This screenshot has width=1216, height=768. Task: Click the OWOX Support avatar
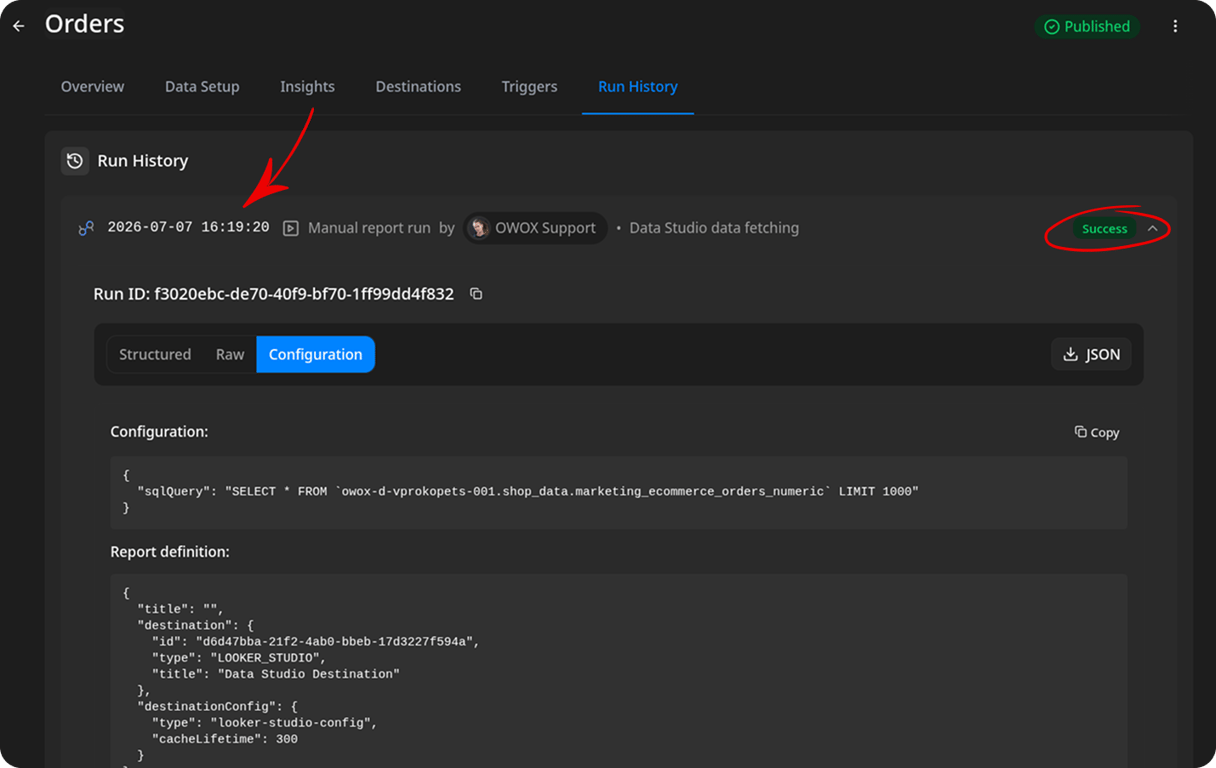(x=480, y=228)
